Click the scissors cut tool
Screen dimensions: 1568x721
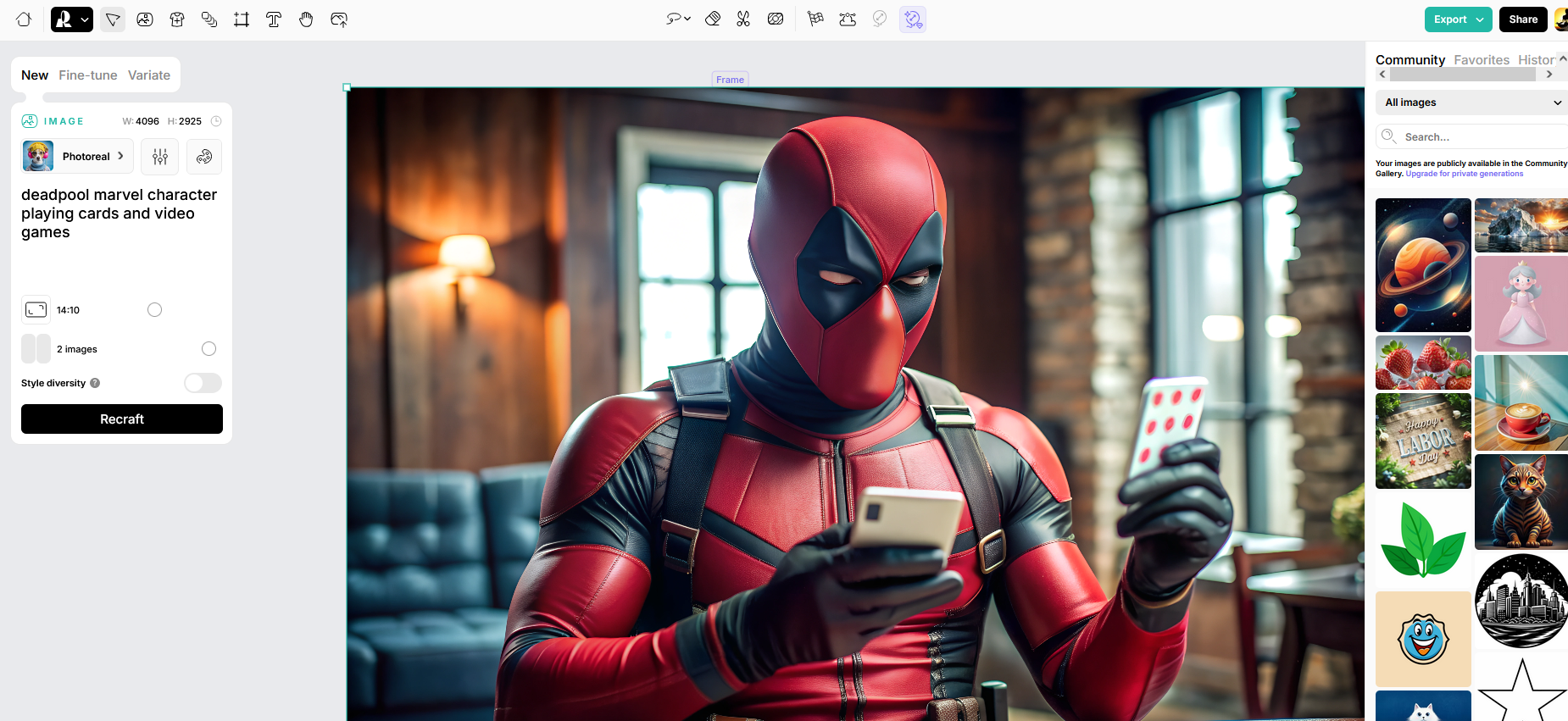pos(743,19)
